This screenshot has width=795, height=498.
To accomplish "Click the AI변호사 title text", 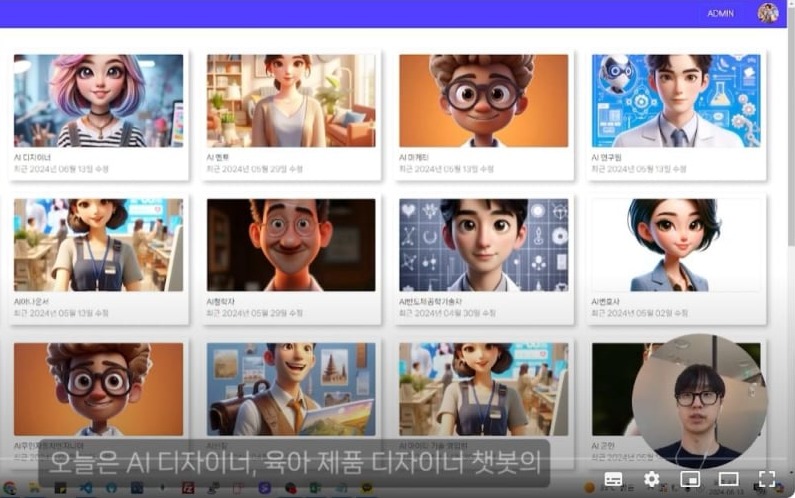I will [x=608, y=301].
